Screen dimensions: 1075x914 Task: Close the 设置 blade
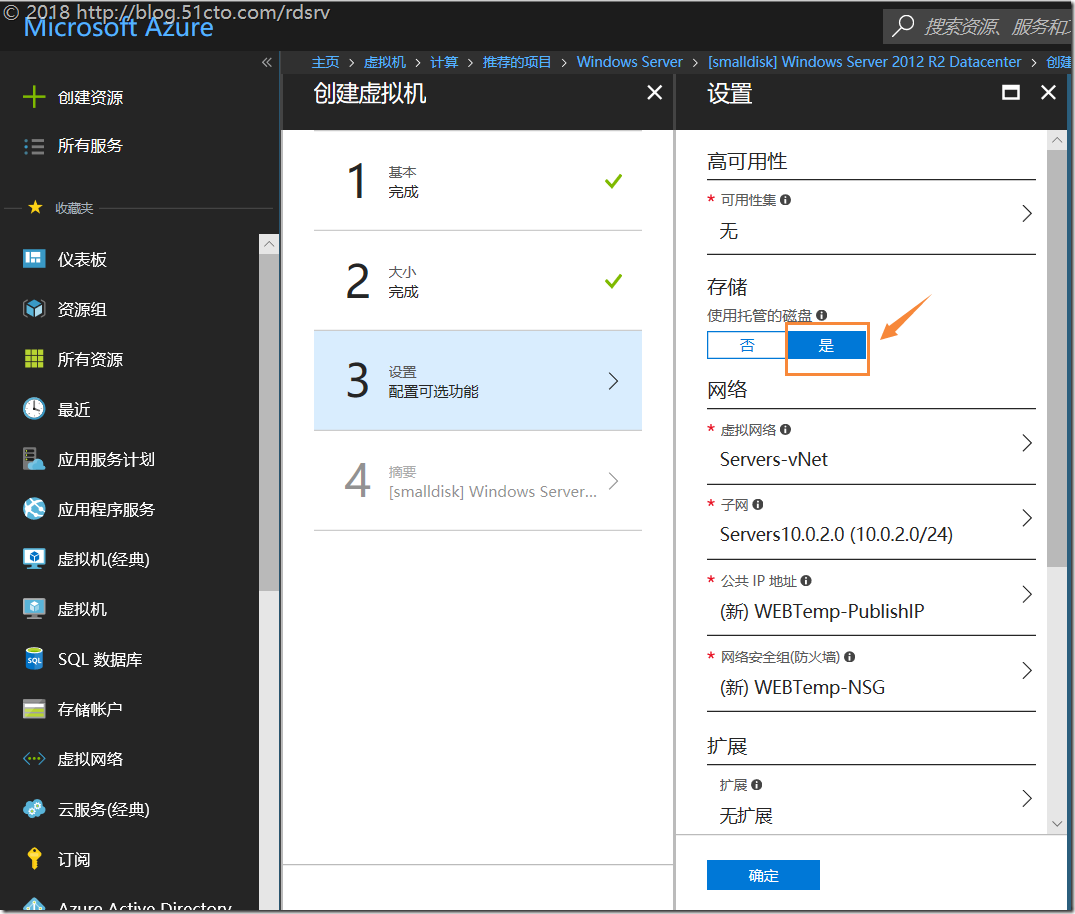1048,93
